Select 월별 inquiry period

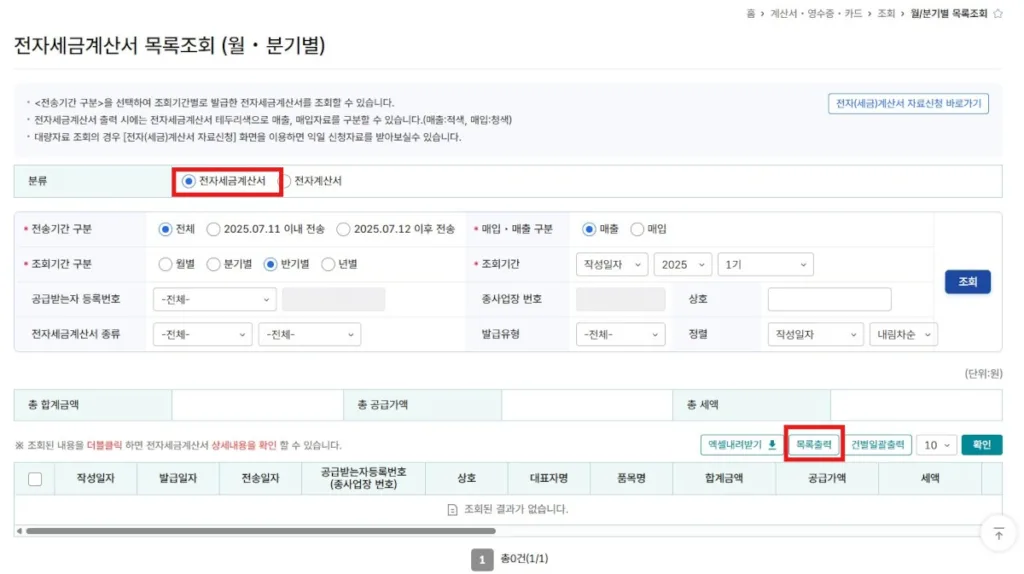click(165, 264)
